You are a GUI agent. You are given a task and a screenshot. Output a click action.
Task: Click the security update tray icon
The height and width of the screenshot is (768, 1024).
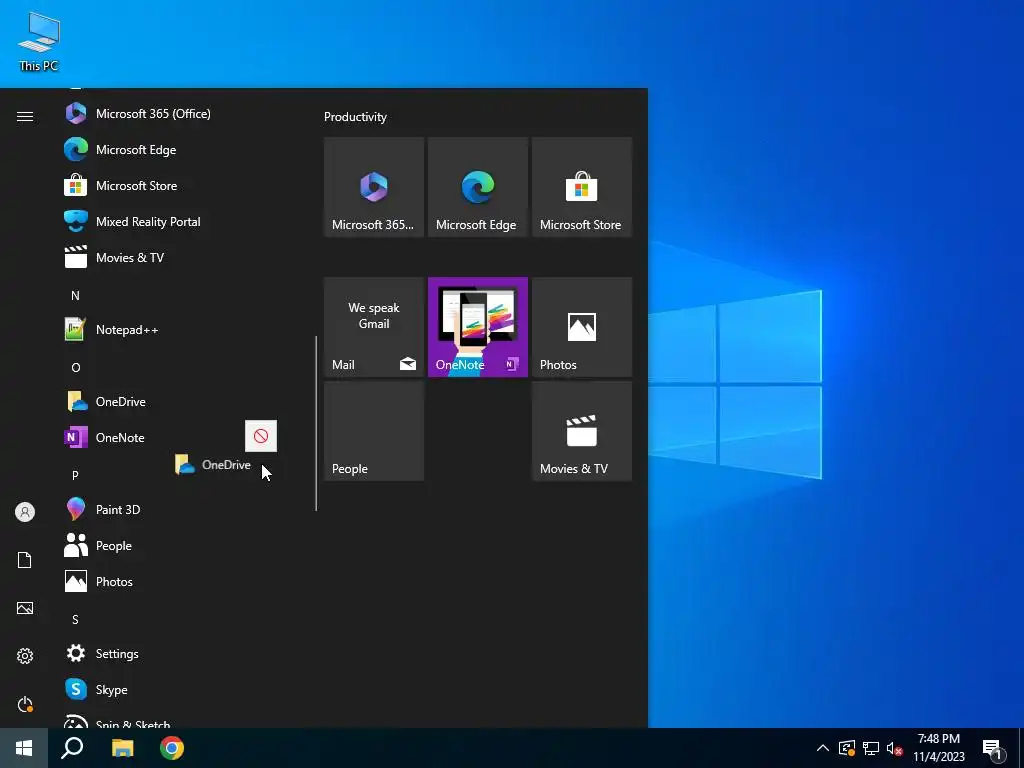coord(846,748)
